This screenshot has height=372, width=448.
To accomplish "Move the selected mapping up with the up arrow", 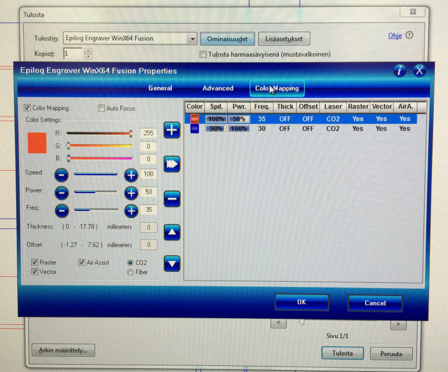I will click(x=172, y=232).
